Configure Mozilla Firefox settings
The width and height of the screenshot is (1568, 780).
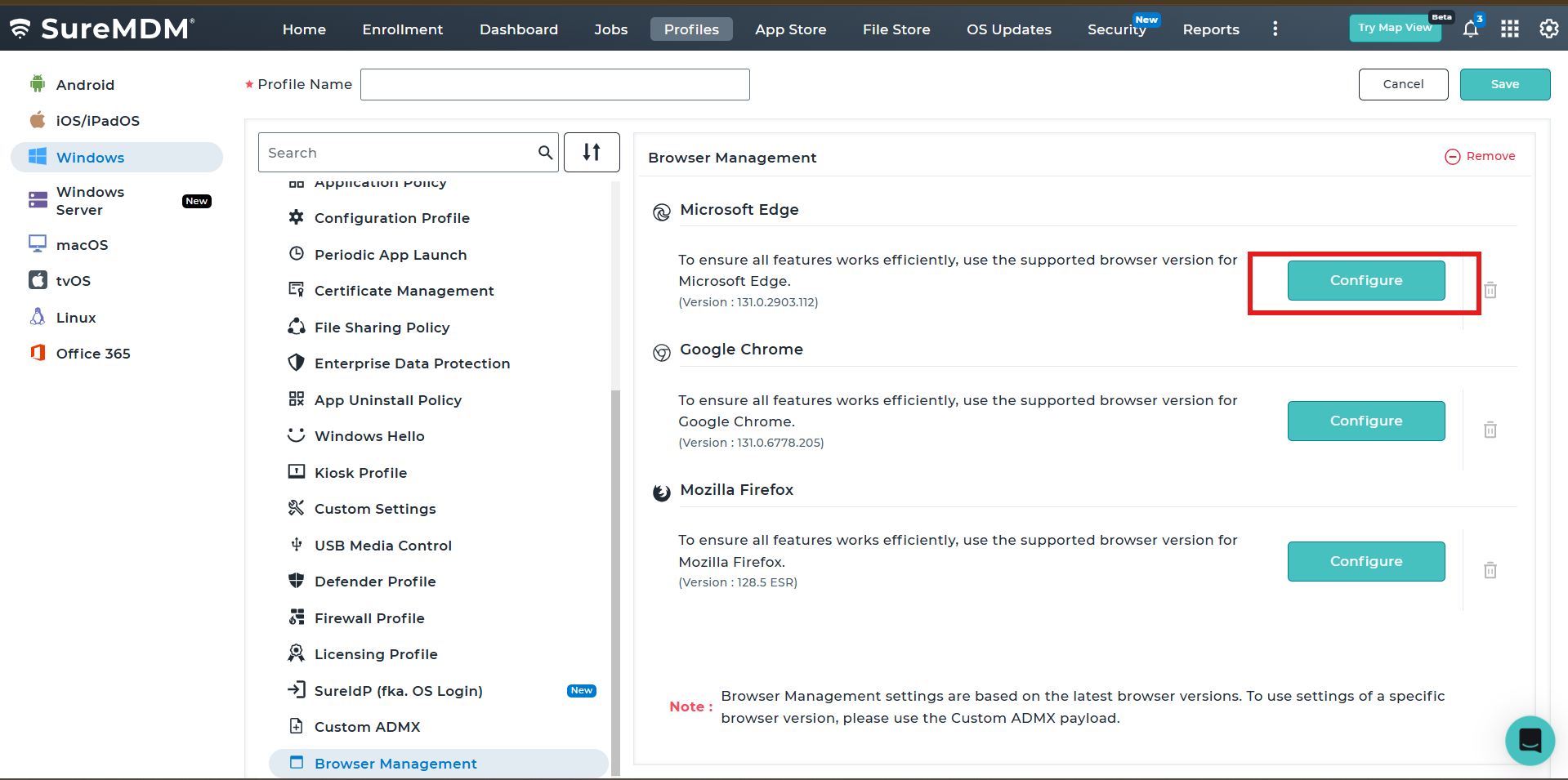[x=1366, y=561]
